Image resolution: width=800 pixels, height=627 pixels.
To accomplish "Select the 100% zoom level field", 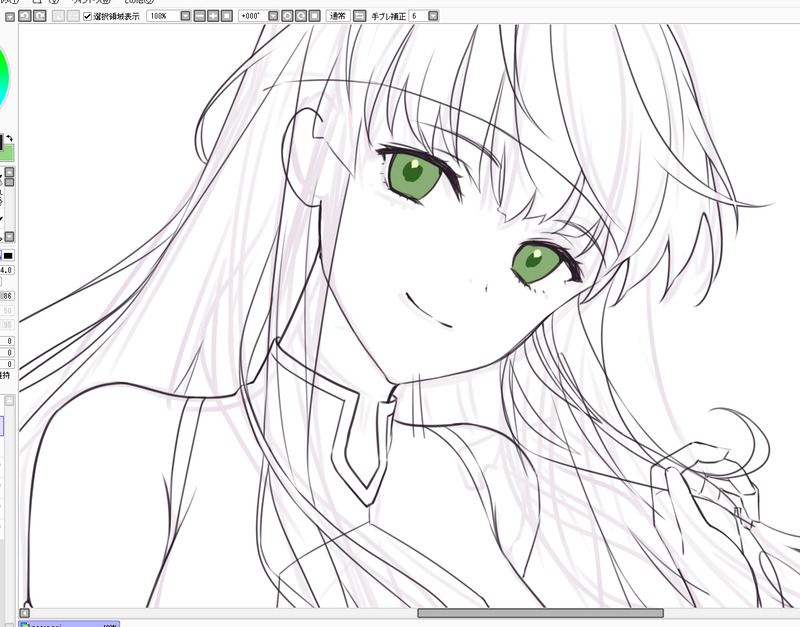I will click(x=163, y=16).
